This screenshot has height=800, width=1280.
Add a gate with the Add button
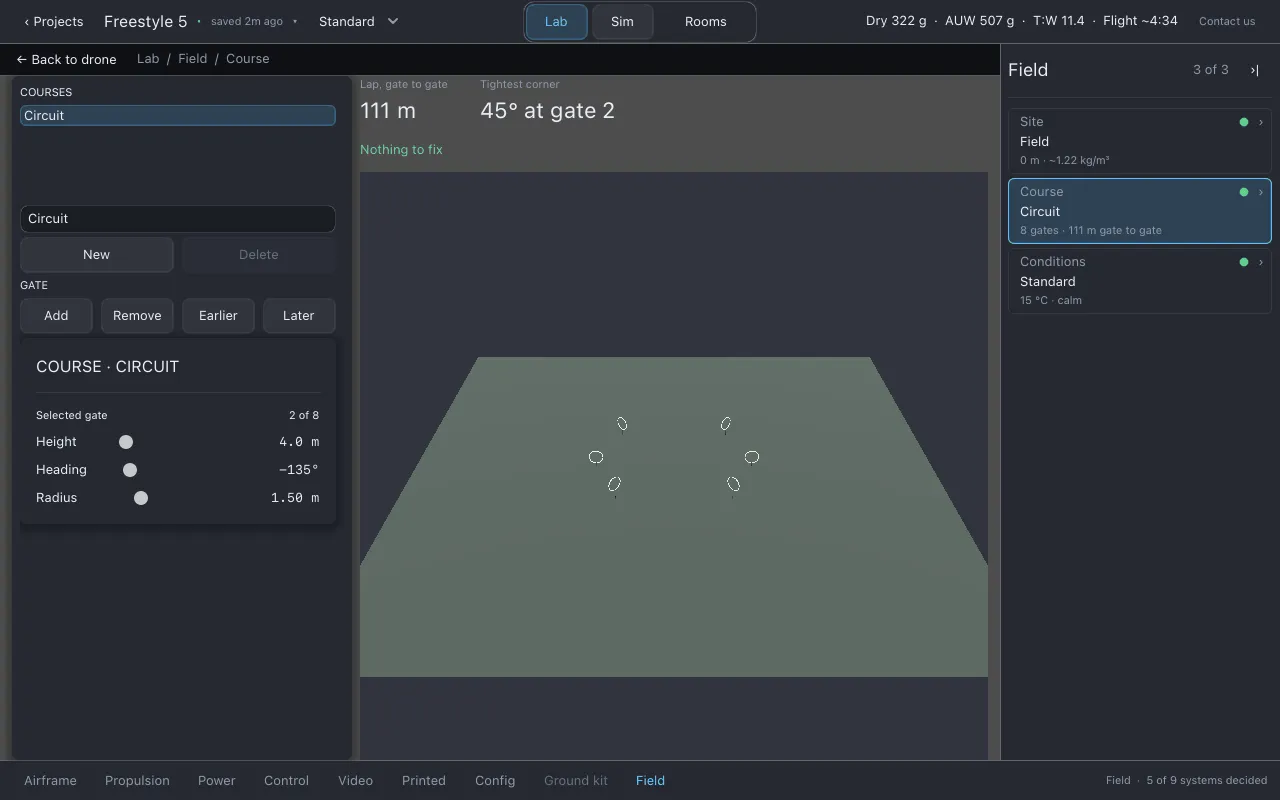pos(56,316)
